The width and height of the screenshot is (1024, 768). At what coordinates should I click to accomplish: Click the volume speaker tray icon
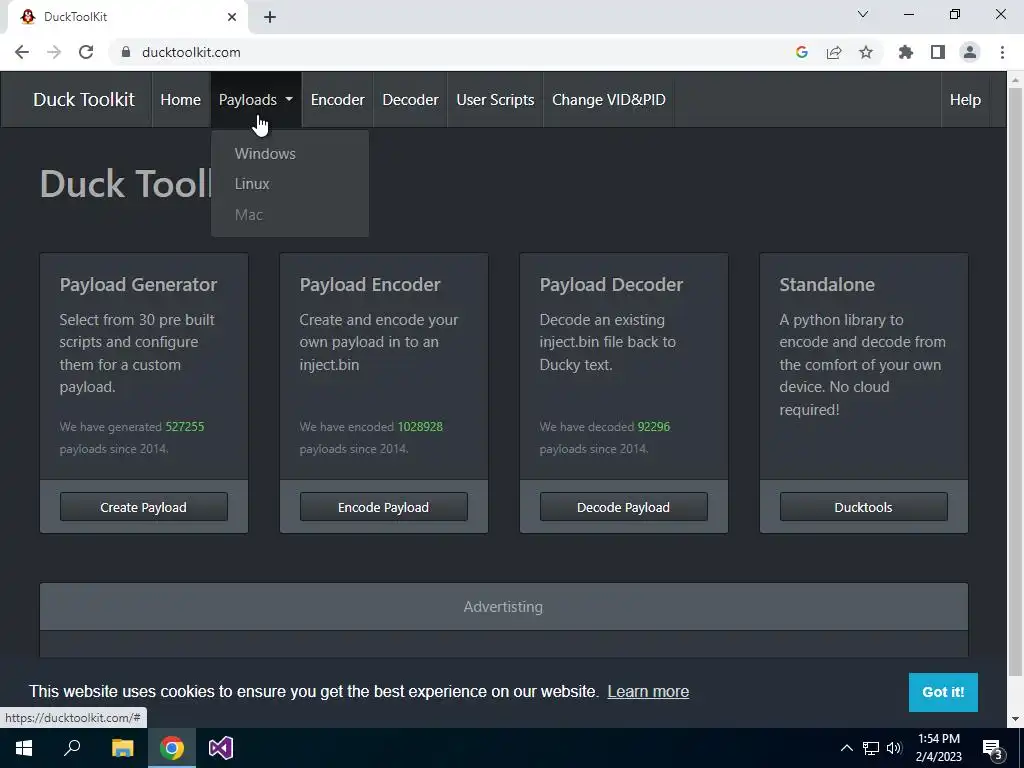tap(894, 748)
